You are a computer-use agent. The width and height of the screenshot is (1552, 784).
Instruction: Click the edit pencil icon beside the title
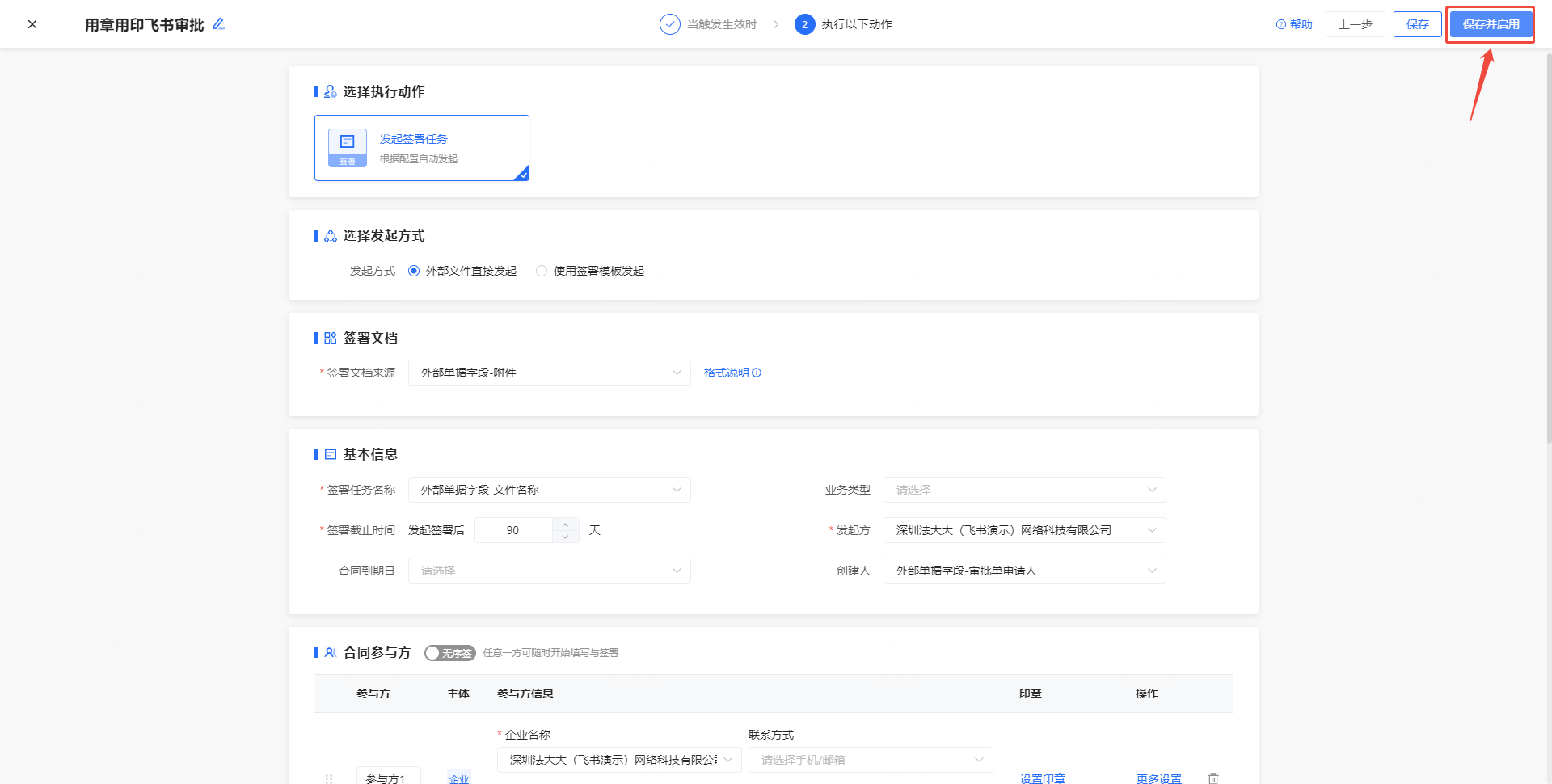[218, 24]
